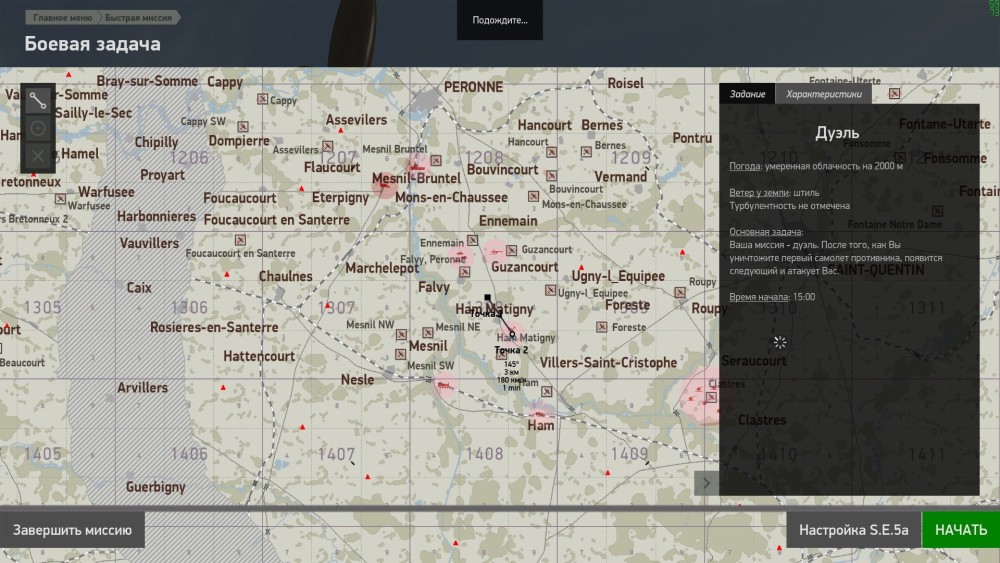1000x563 pixels.
Task: Open Быстрая миссия breadcrumb
Action: 137,18
